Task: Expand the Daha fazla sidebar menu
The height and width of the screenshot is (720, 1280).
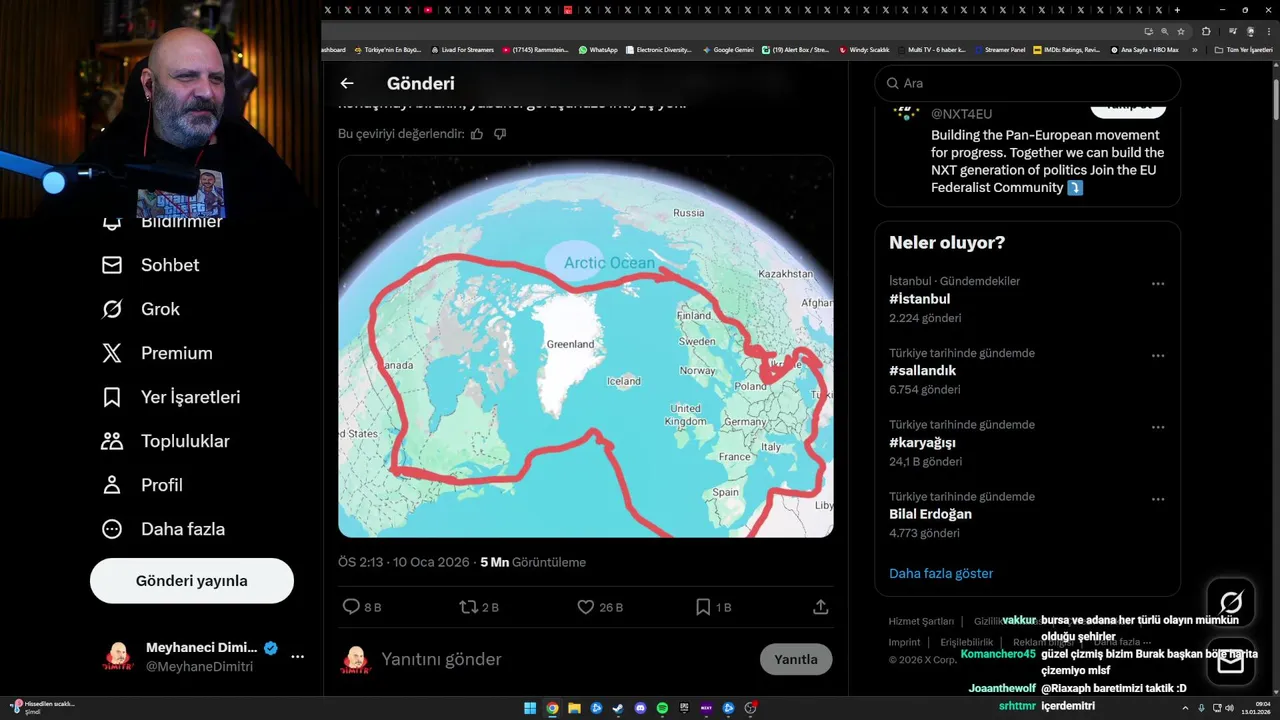Action: [x=163, y=529]
